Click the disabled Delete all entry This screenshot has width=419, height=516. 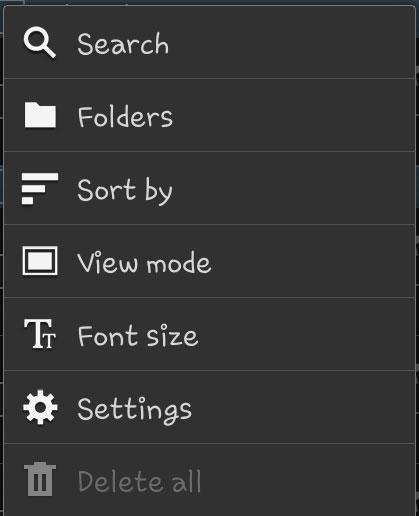tap(209, 480)
